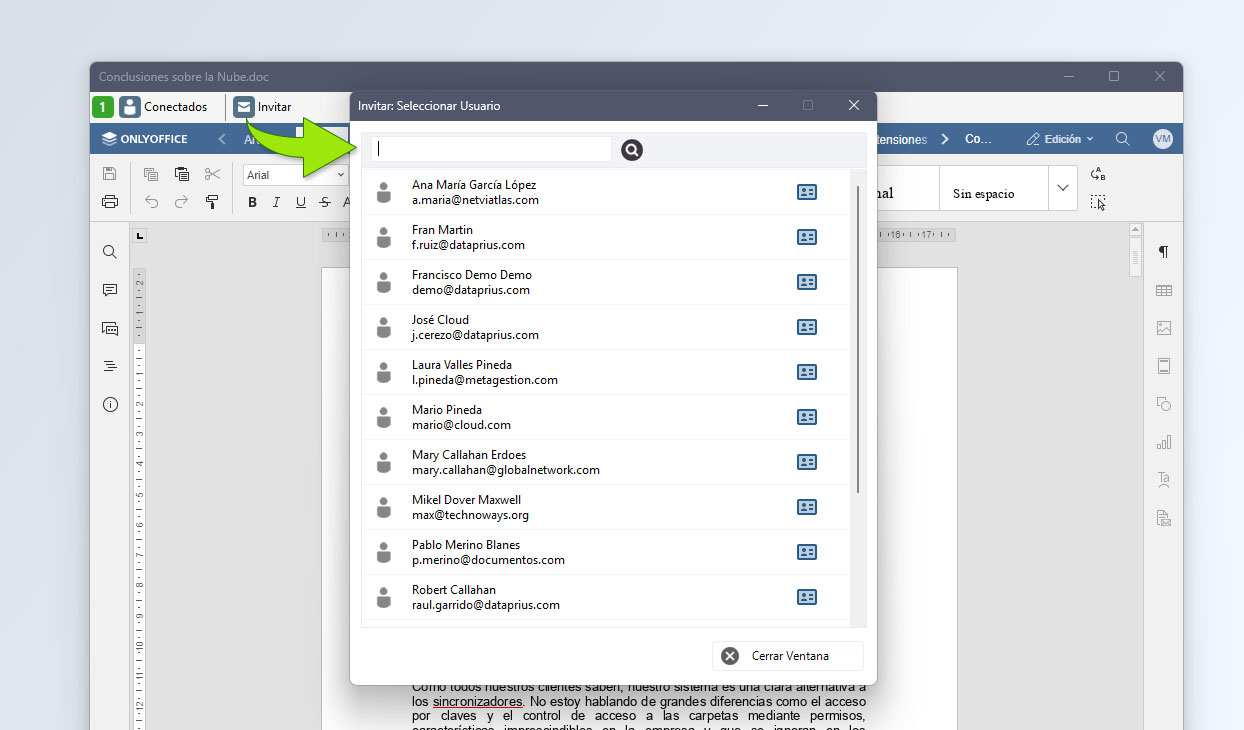Screen dimensions: 1244x730
Task: Open the Edición mode dropdown
Action: [x=1060, y=139]
